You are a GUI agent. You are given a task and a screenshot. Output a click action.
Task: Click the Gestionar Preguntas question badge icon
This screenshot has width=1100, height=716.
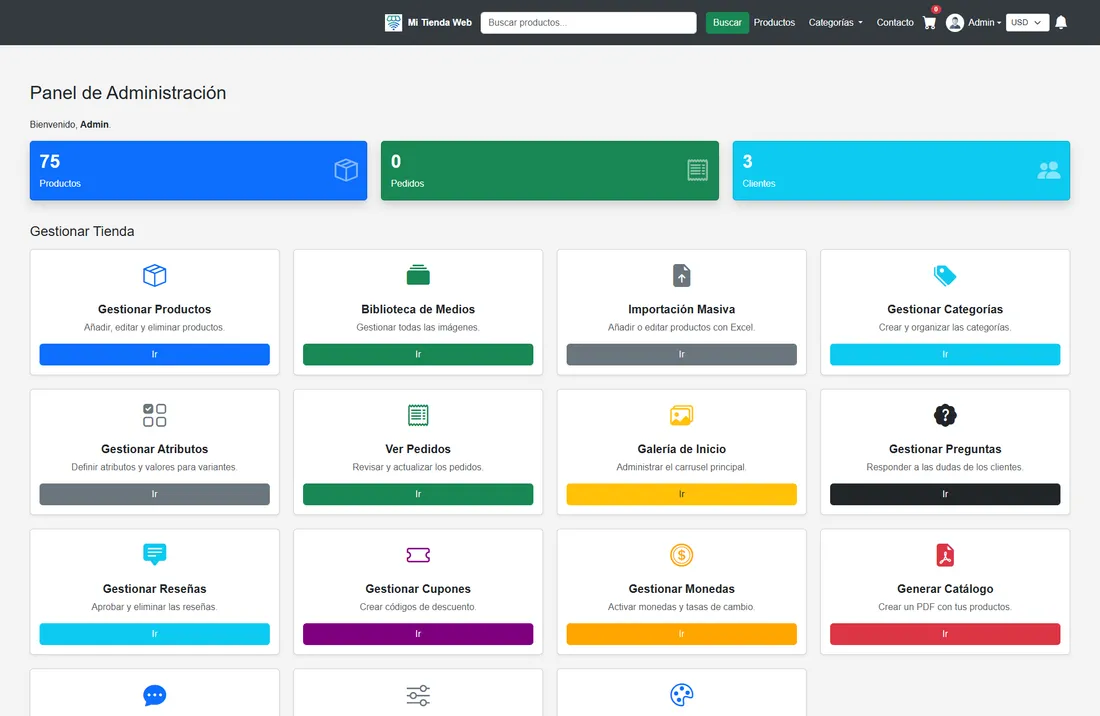coord(945,415)
